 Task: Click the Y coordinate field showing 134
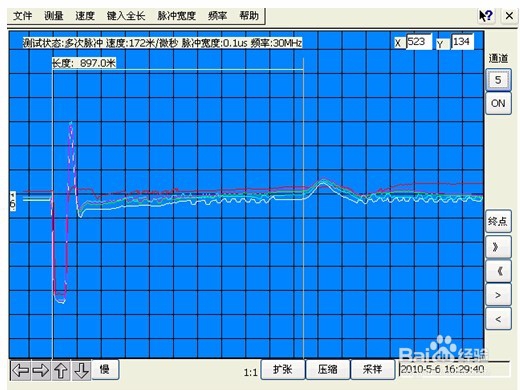(x=462, y=42)
